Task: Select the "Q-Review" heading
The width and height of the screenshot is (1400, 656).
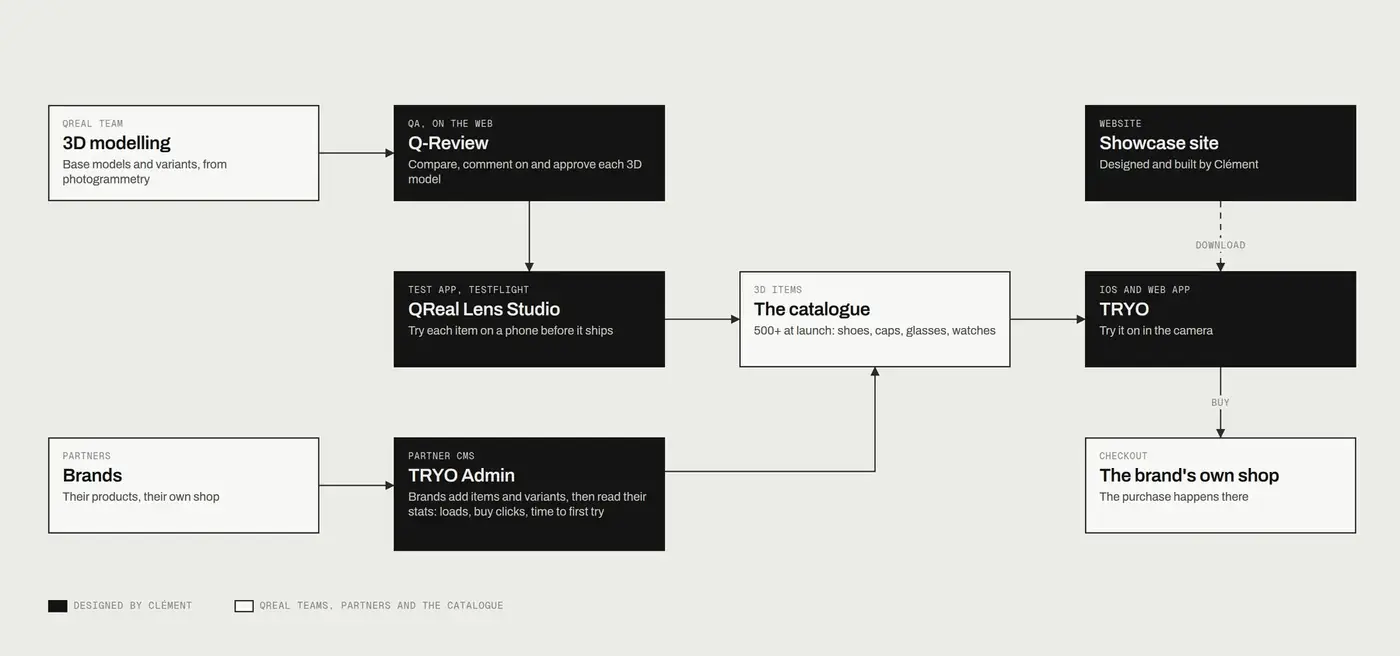Action: [448, 143]
